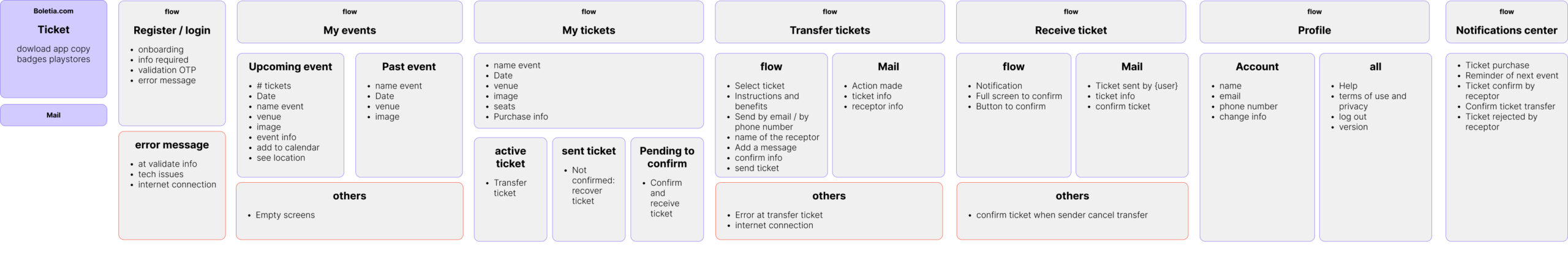Image resolution: width=1568 pixels, height=258 pixels.
Task: Select the active ticket card
Action: point(510,189)
